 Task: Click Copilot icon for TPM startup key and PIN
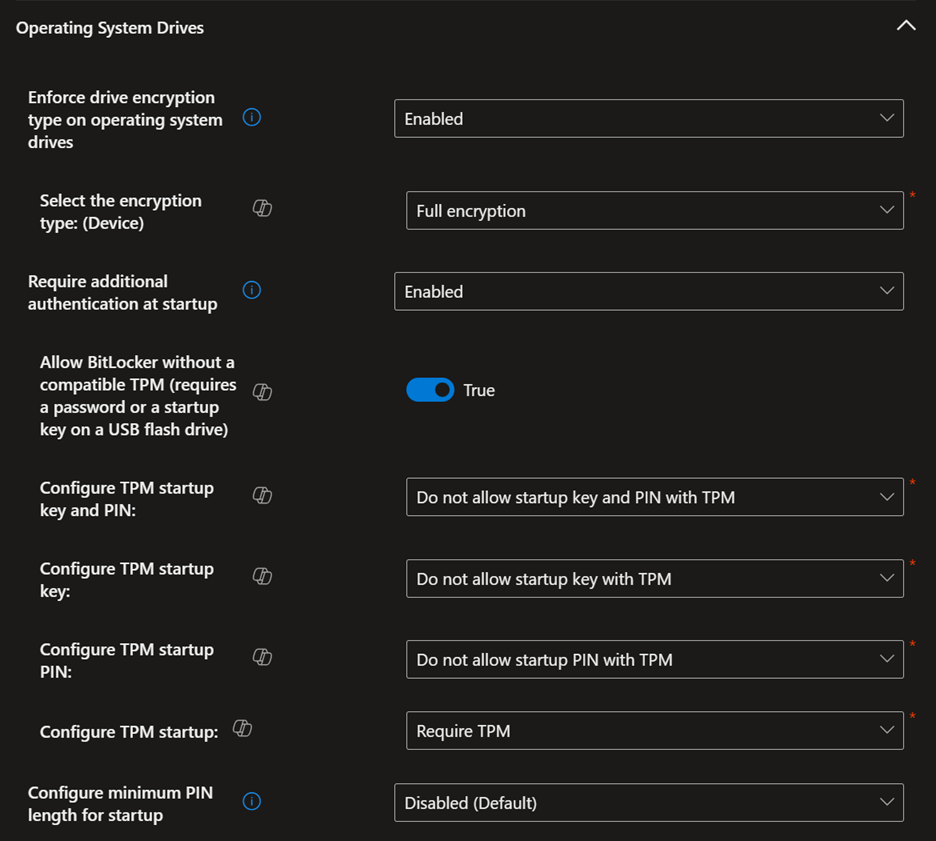[262, 495]
